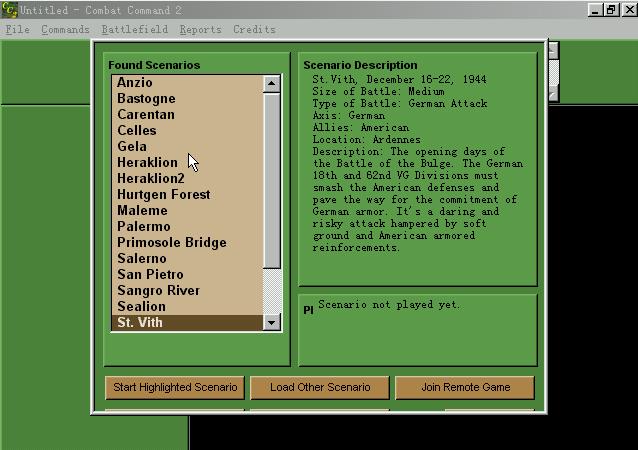Start Highlighted Scenario button
The width and height of the screenshot is (638, 450).
[175, 387]
